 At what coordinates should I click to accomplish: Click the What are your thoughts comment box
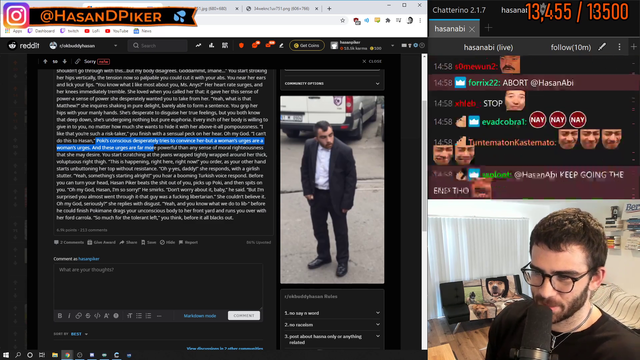click(x=158, y=286)
